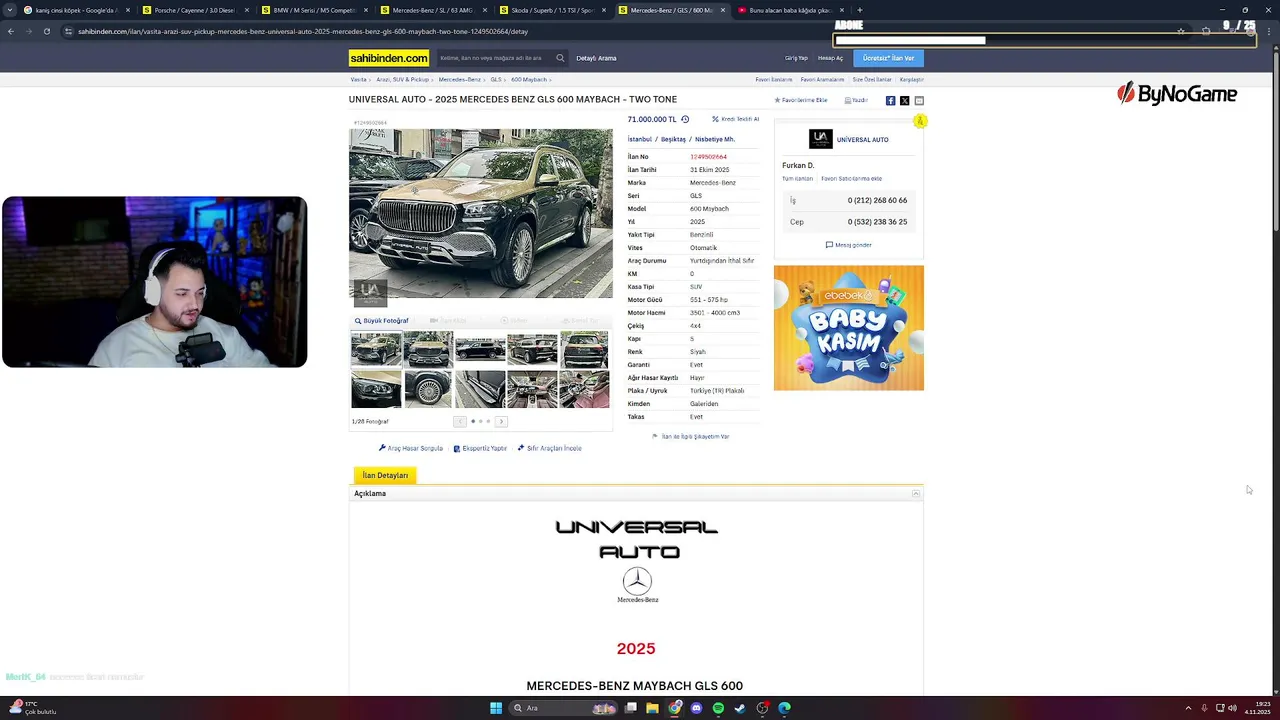Click the Arazi, SUV & Pickup breadcrumb

(402, 79)
